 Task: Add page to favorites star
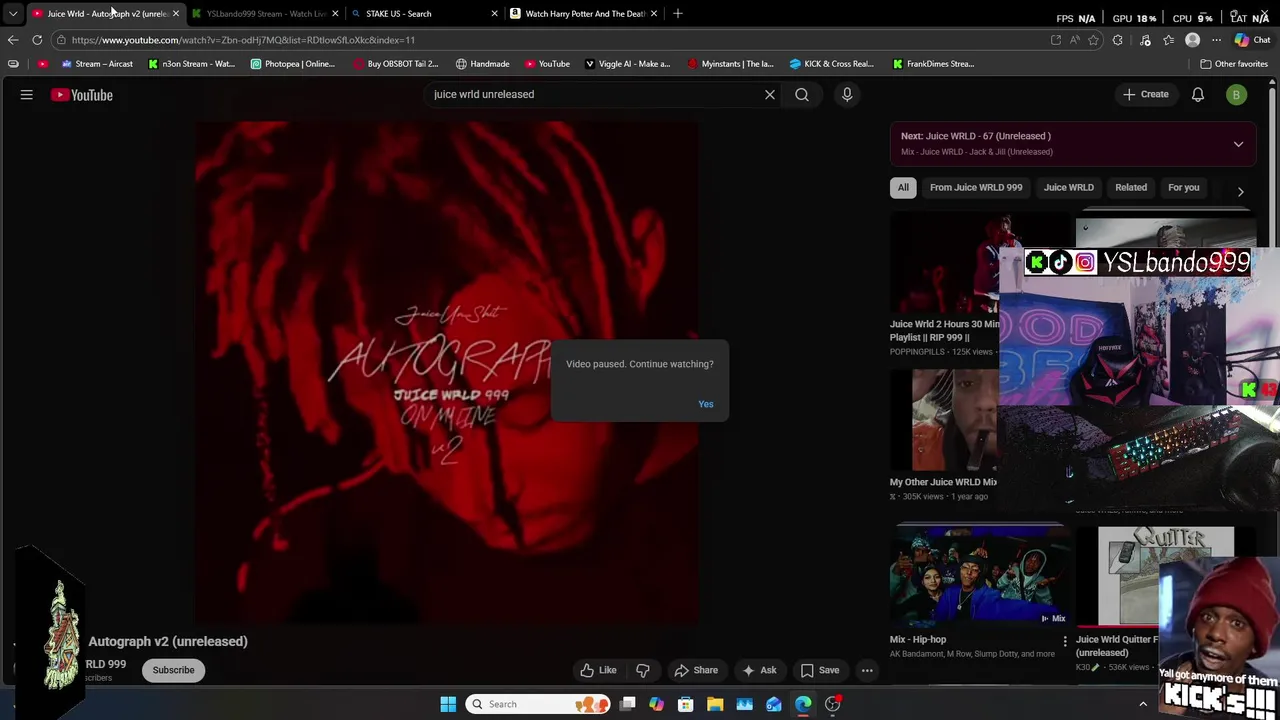click(1093, 40)
